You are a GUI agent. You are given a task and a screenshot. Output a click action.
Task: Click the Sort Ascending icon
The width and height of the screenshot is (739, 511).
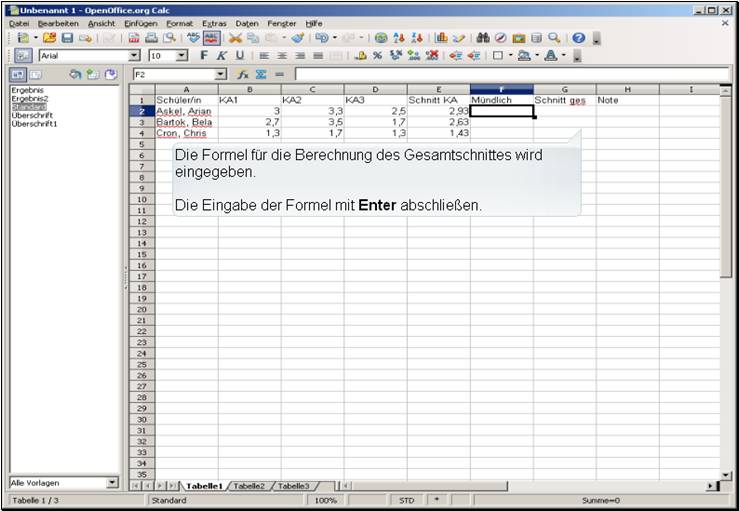[399, 38]
